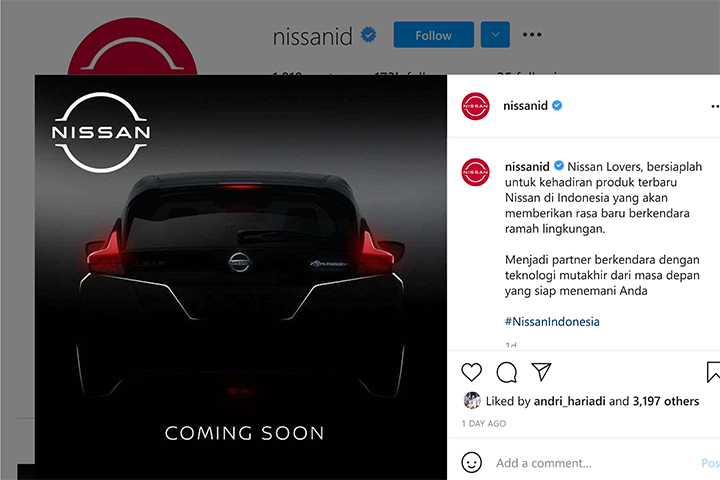Open the #NissanIndonesia hashtag link
Viewport: 720px width, 480px height.
pyautogui.click(x=552, y=322)
